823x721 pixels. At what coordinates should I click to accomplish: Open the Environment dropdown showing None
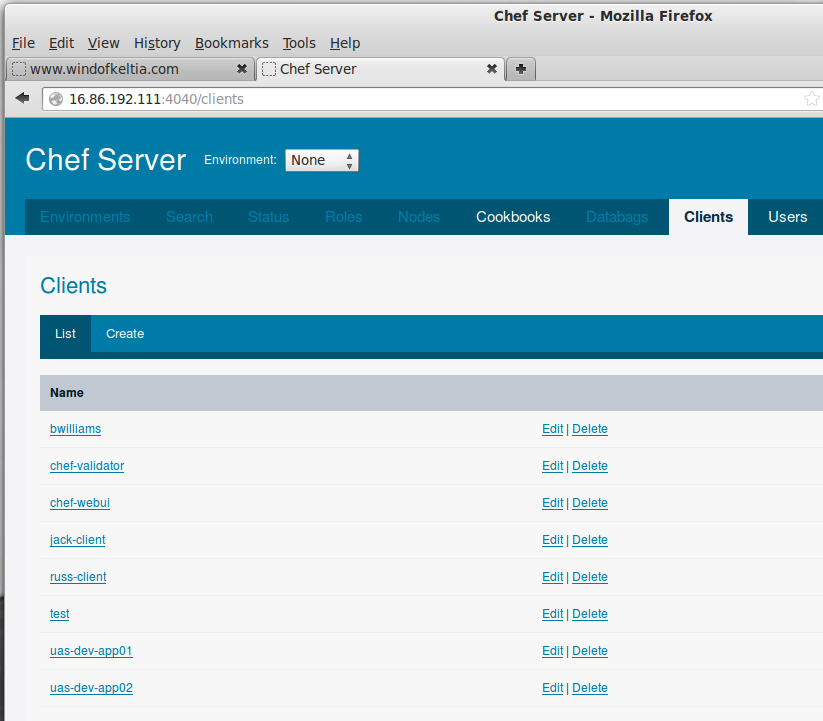pos(322,160)
